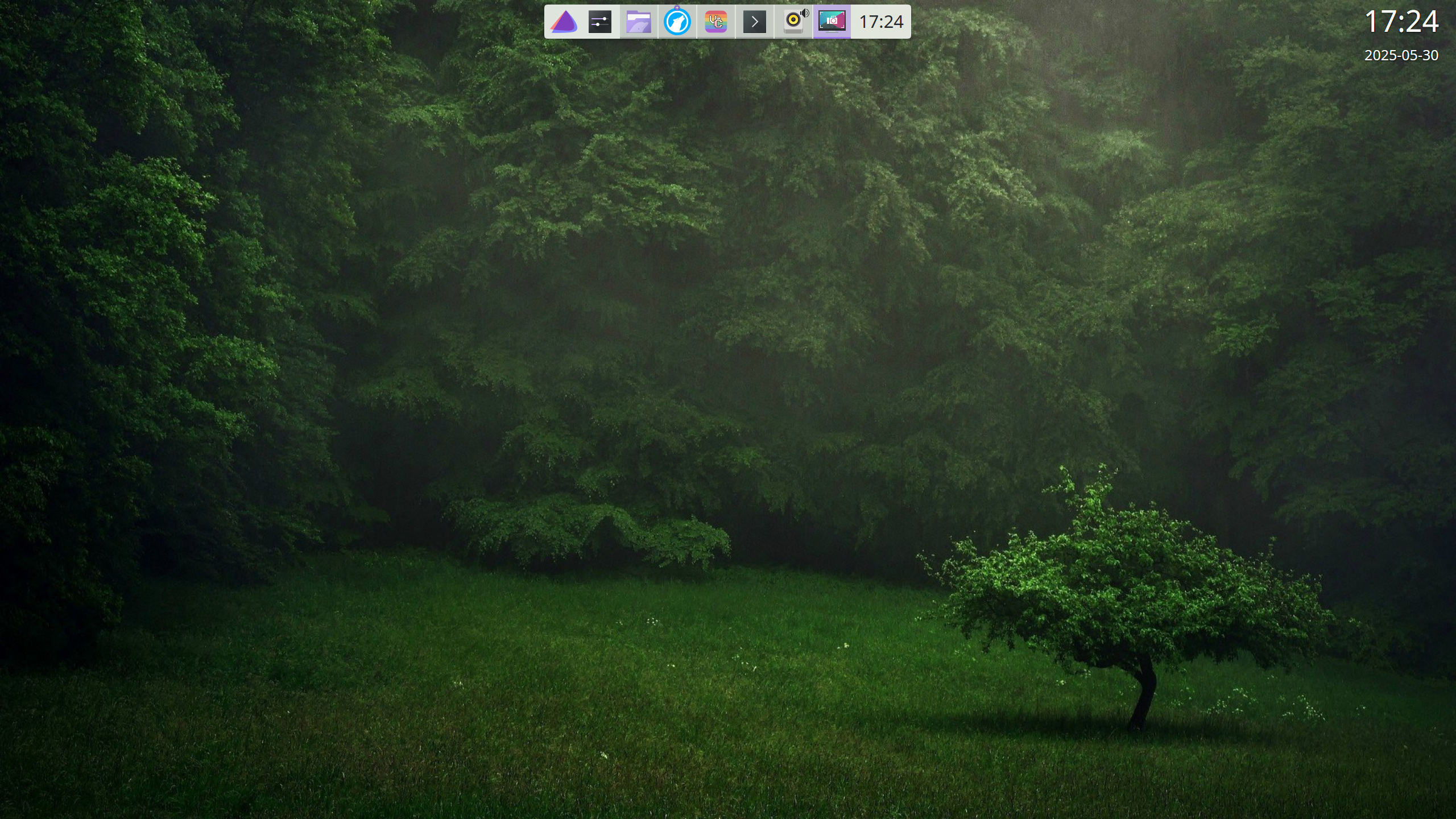The height and width of the screenshot is (819, 1456).
Task: Select the Spectacle screenshot tool icon
Action: 832,22
